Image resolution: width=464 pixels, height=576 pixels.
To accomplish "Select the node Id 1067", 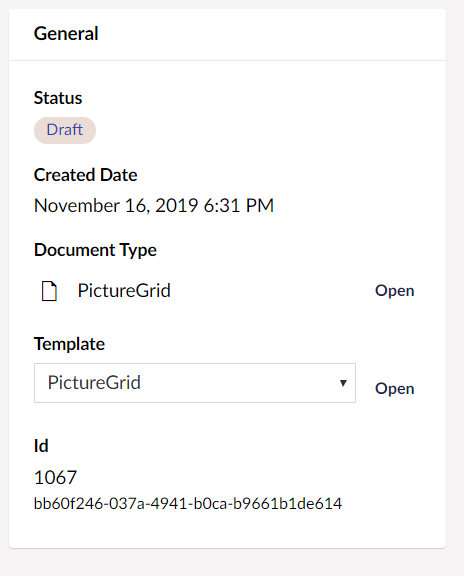I will click(55, 478).
